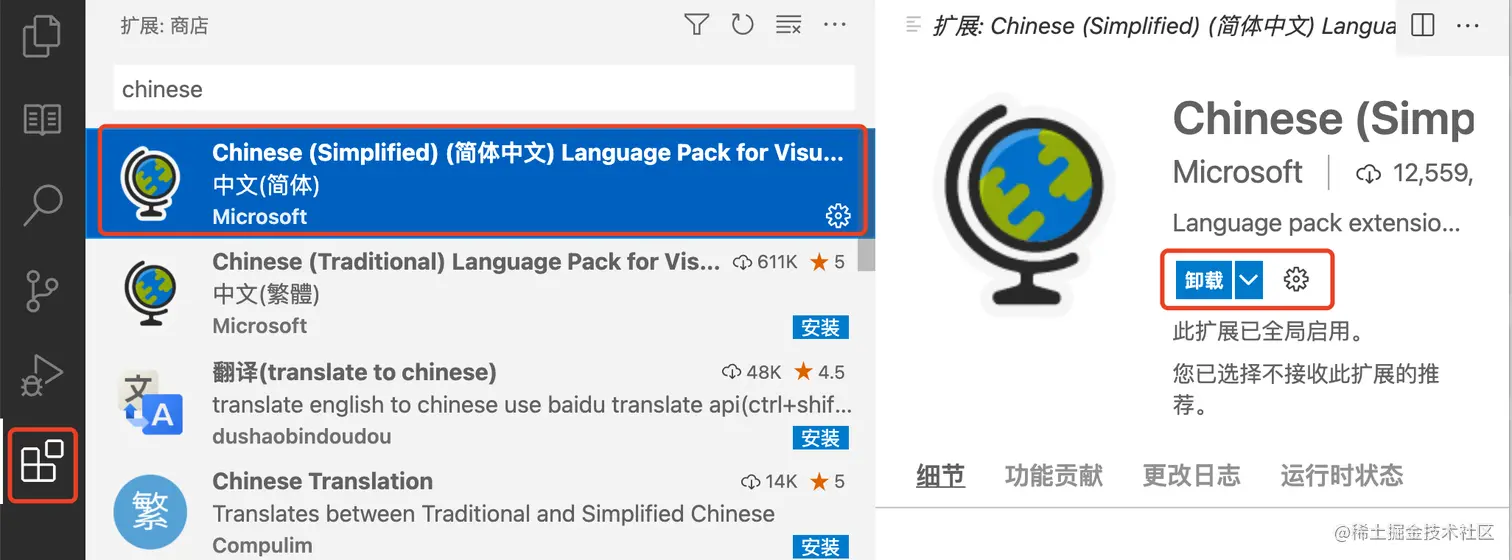Switch to the 功能贡献 tab
The image size is (1512, 560).
[x=1053, y=475]
